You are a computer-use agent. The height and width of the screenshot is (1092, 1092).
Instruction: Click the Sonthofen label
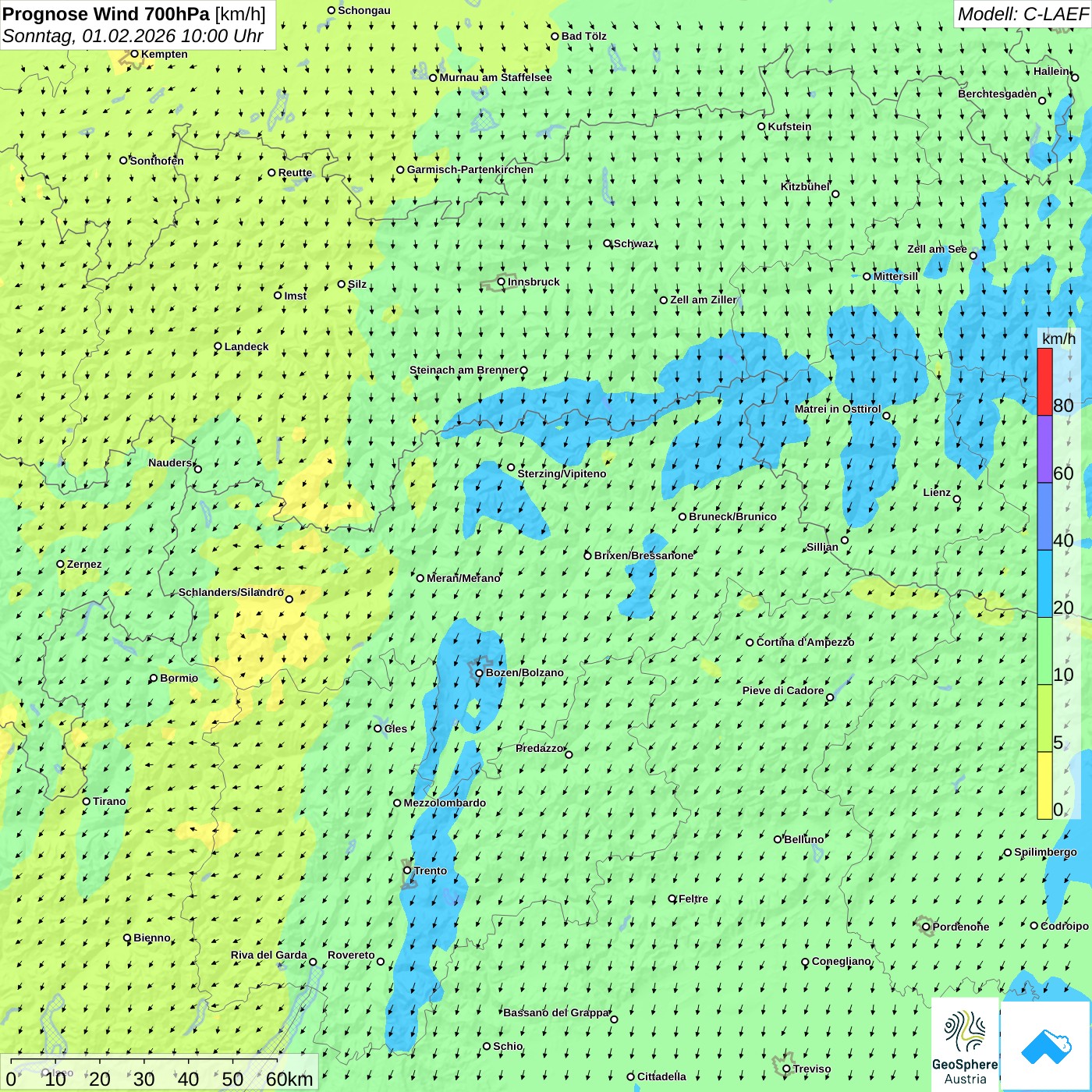coord(157,161)
